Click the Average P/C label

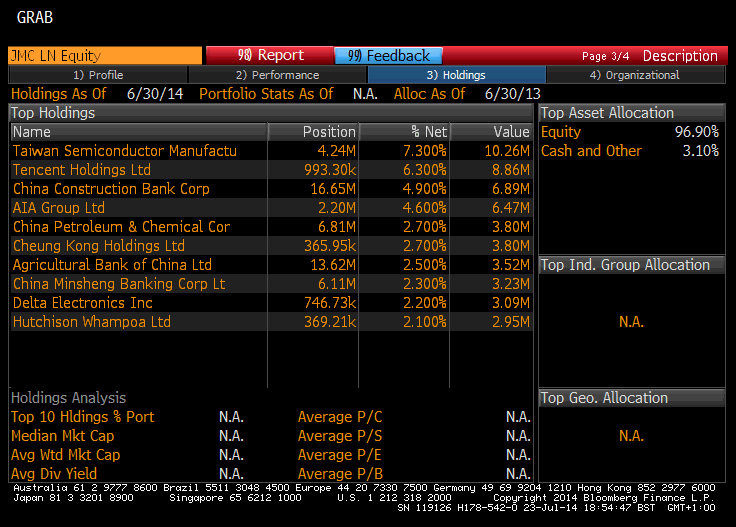[340, 417]
